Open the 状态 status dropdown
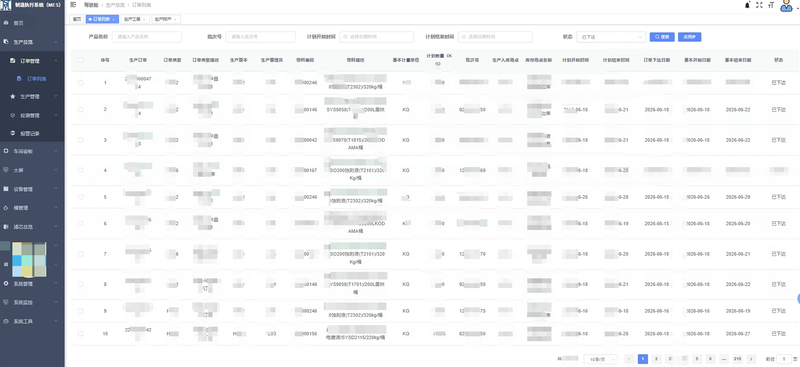Screen dimensions: 800x367 (x=611, y=37)
